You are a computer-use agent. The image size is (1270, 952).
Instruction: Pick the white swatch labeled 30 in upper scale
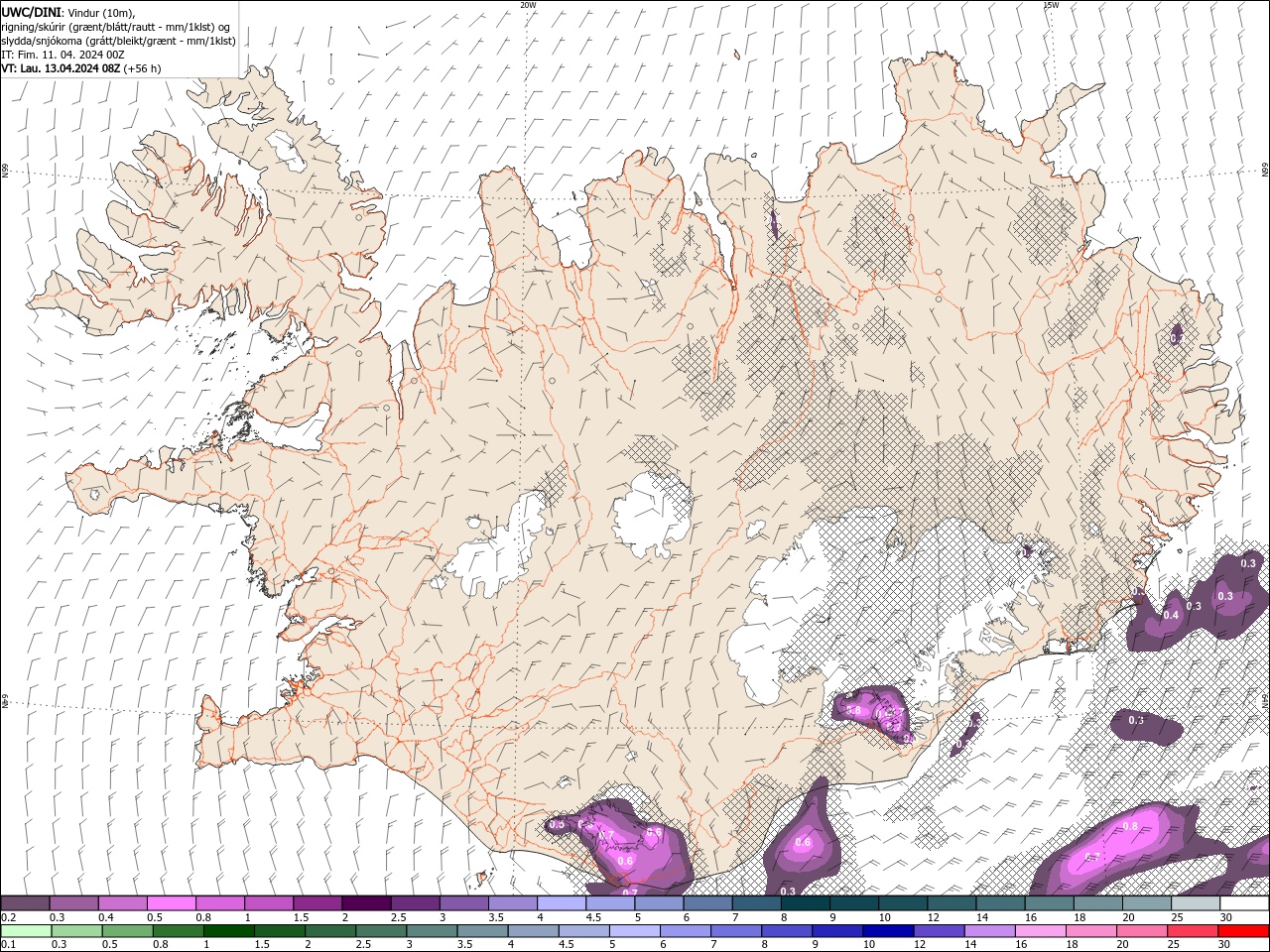[1245, 903]
